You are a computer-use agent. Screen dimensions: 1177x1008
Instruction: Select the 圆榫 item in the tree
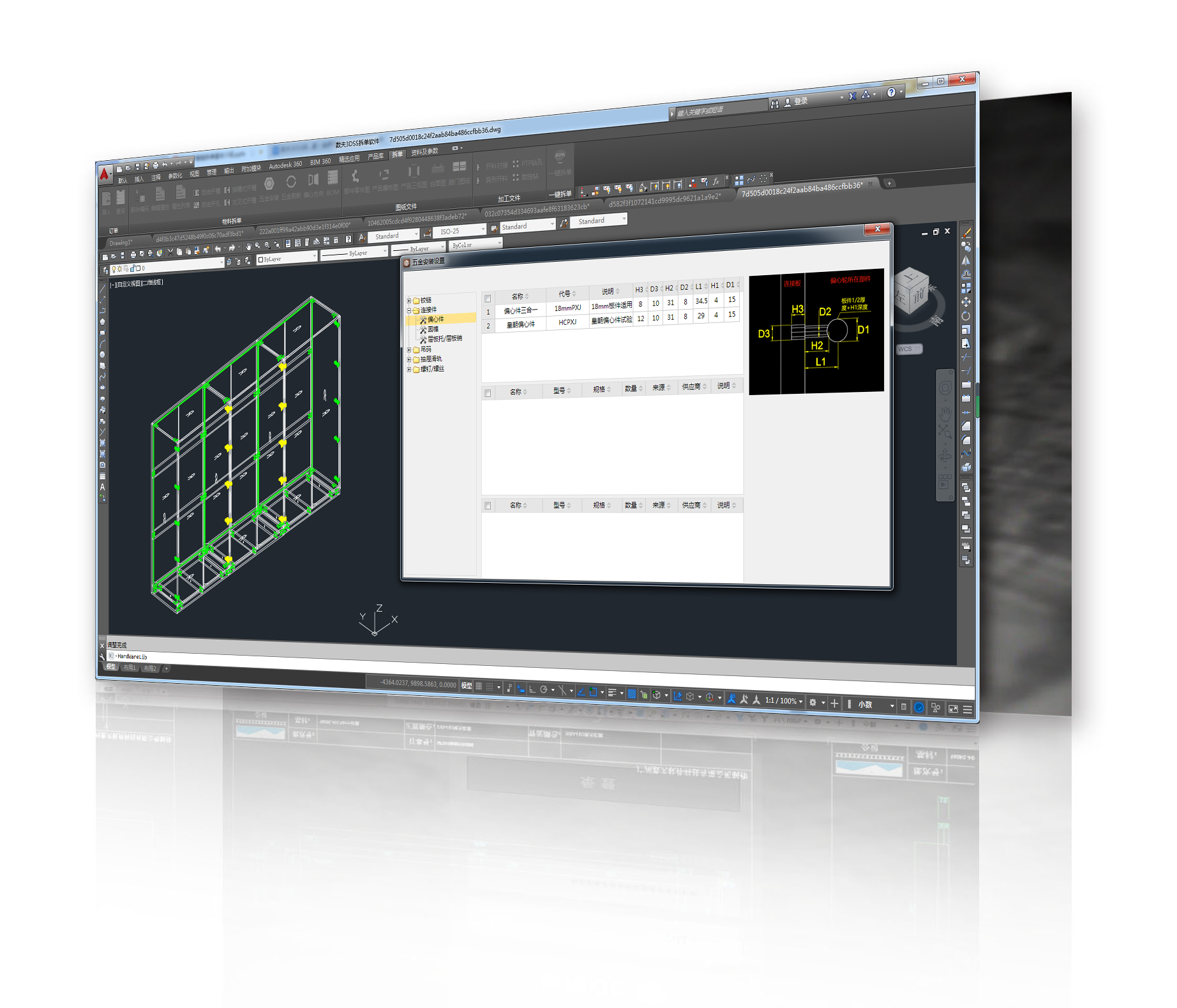pyautogui.click(x=433, y=329)
